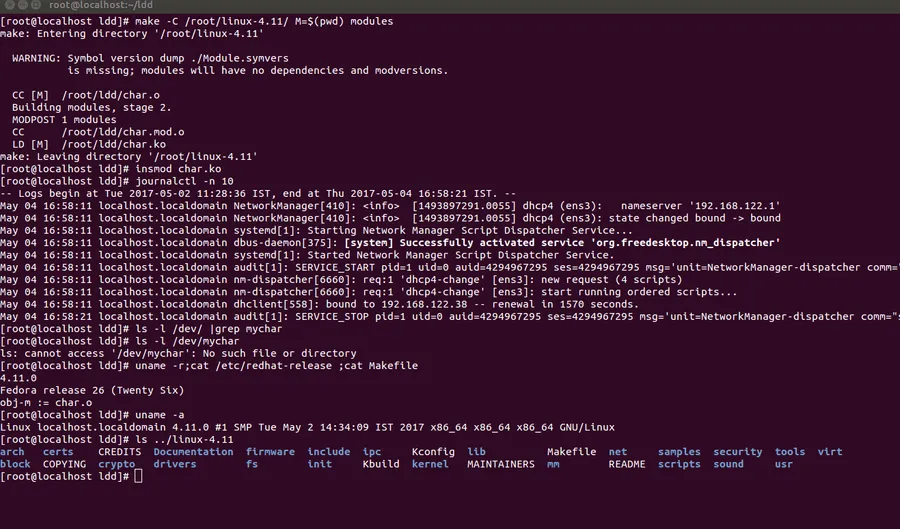Click the WARNING: Symbol version dump line
Viewport: 900px width, 529px height.
click(x=150, y=59)
